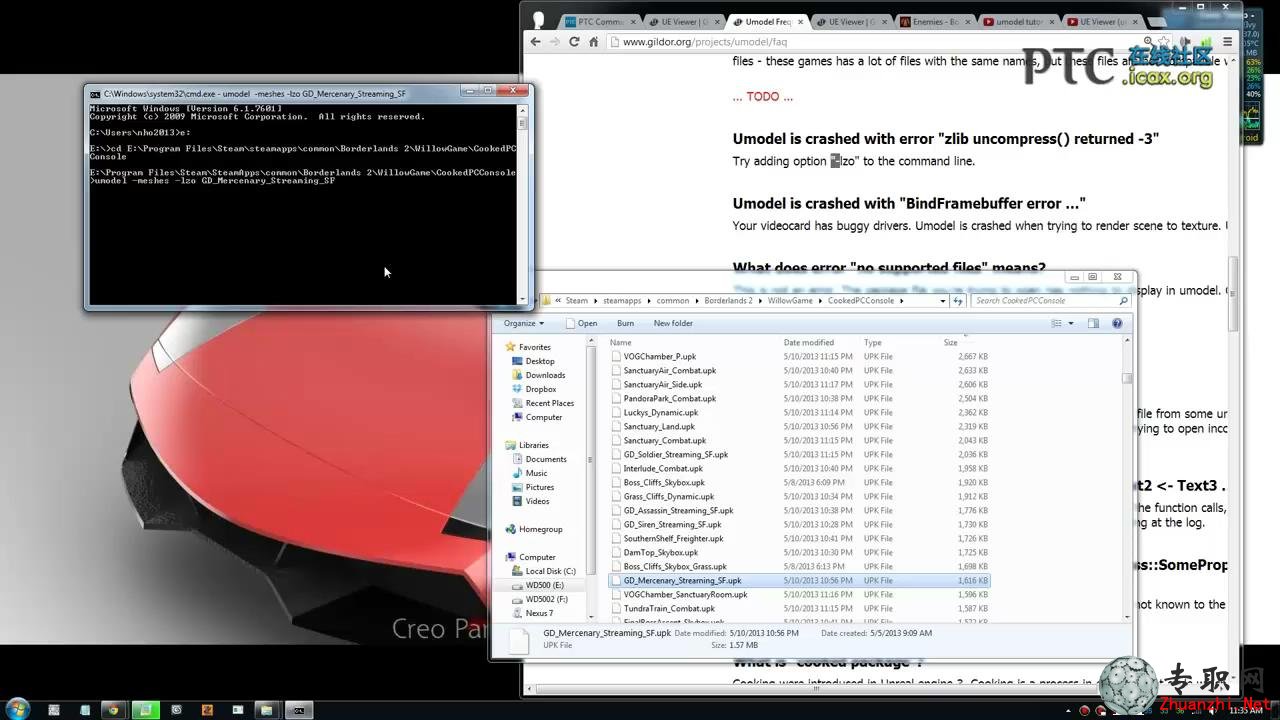Click the Explorer file list scrollbar thumb
This screenshot has width=1280, height=720.
pyautogui.click(x=1127, y=378)
